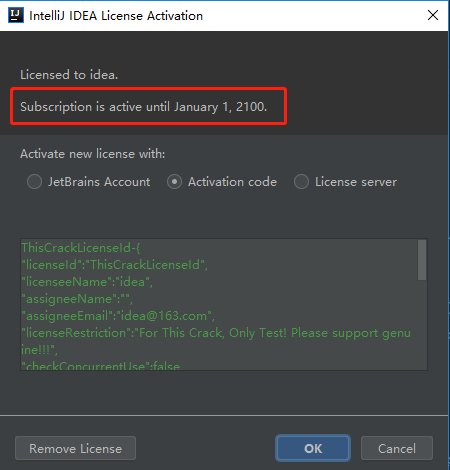
Task: Click the IntelliJ IDEA logo icon
Action: click(x=16, y=15)
